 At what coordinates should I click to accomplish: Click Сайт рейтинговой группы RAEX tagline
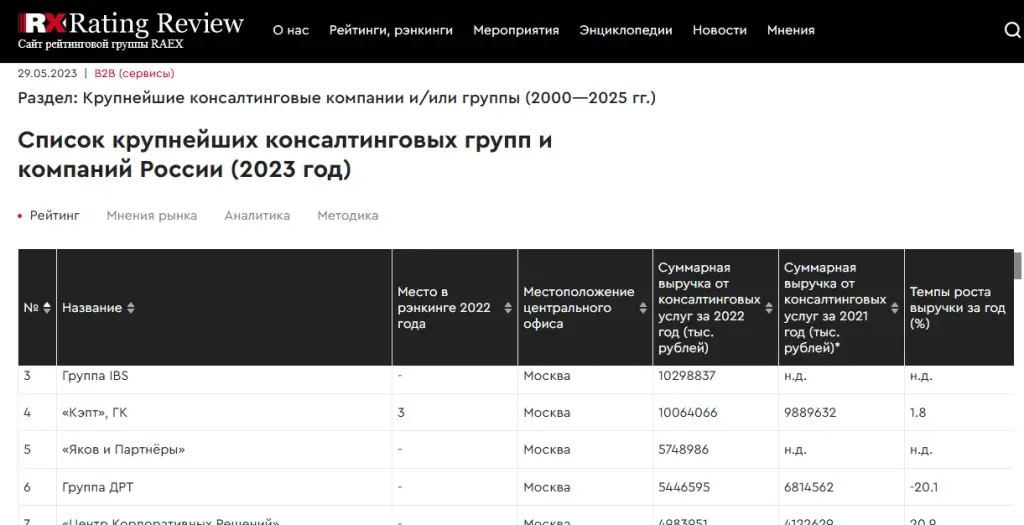[x=101, y=44]
